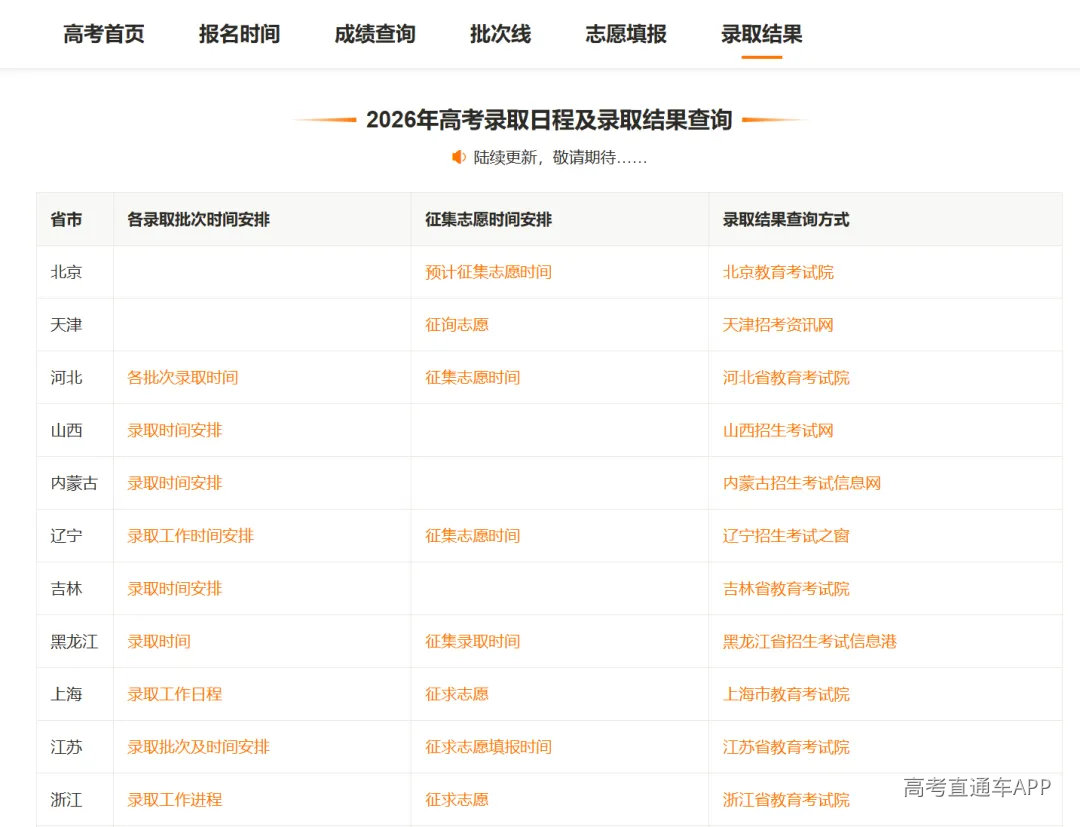Open the 高考首页 tab

point(103,34)
